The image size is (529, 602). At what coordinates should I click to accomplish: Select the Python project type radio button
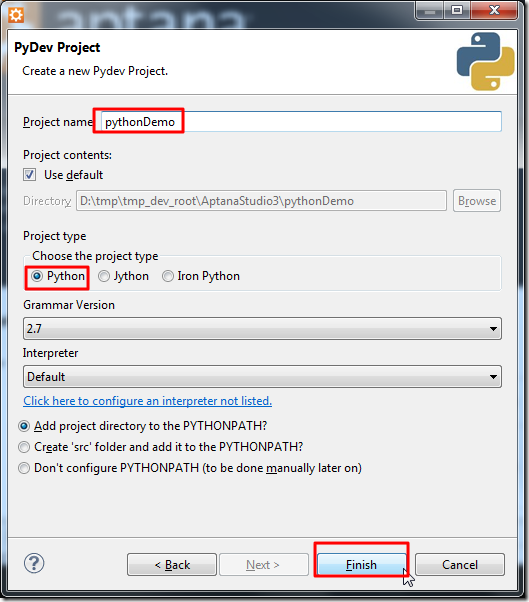(37, 276)
